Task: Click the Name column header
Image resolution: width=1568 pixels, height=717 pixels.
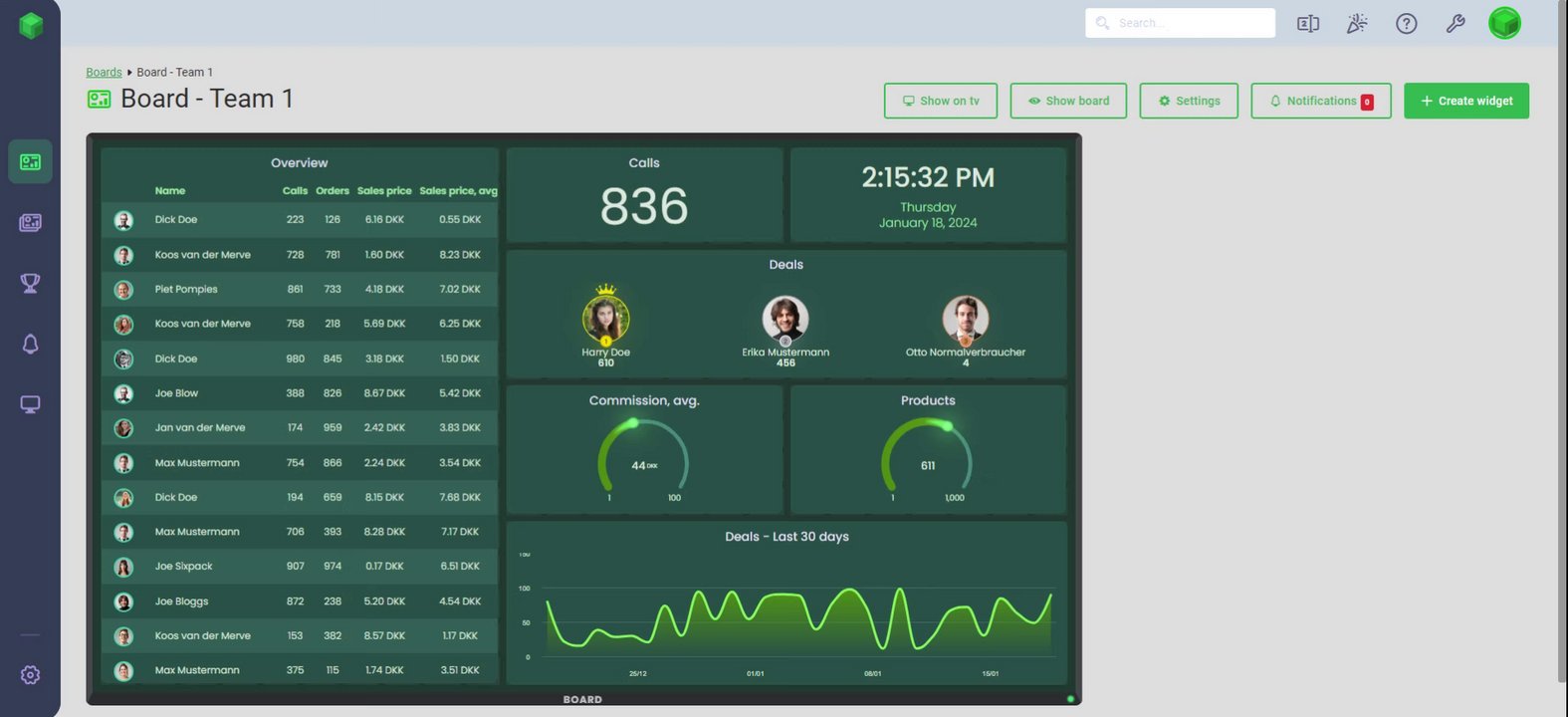Action: coord(170,190)
